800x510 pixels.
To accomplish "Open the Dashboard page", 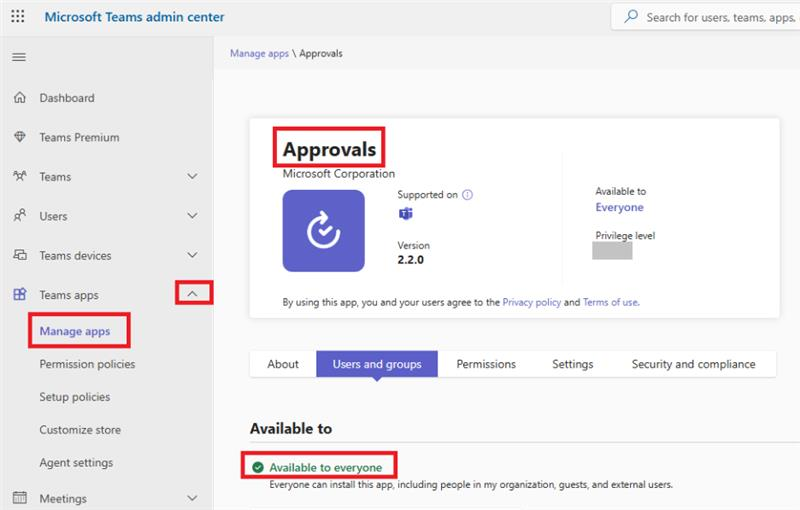I will click(67, 98).
